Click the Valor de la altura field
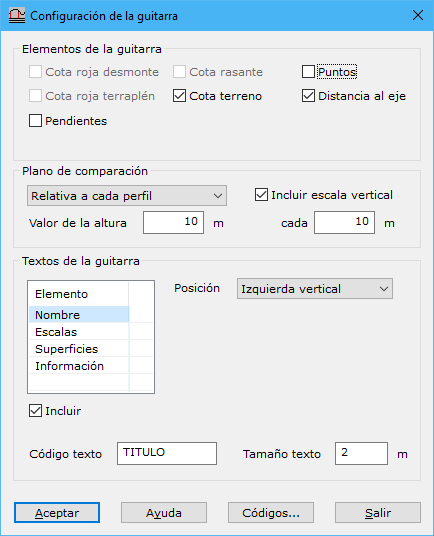Screen dimensions: 434x536 174,223
